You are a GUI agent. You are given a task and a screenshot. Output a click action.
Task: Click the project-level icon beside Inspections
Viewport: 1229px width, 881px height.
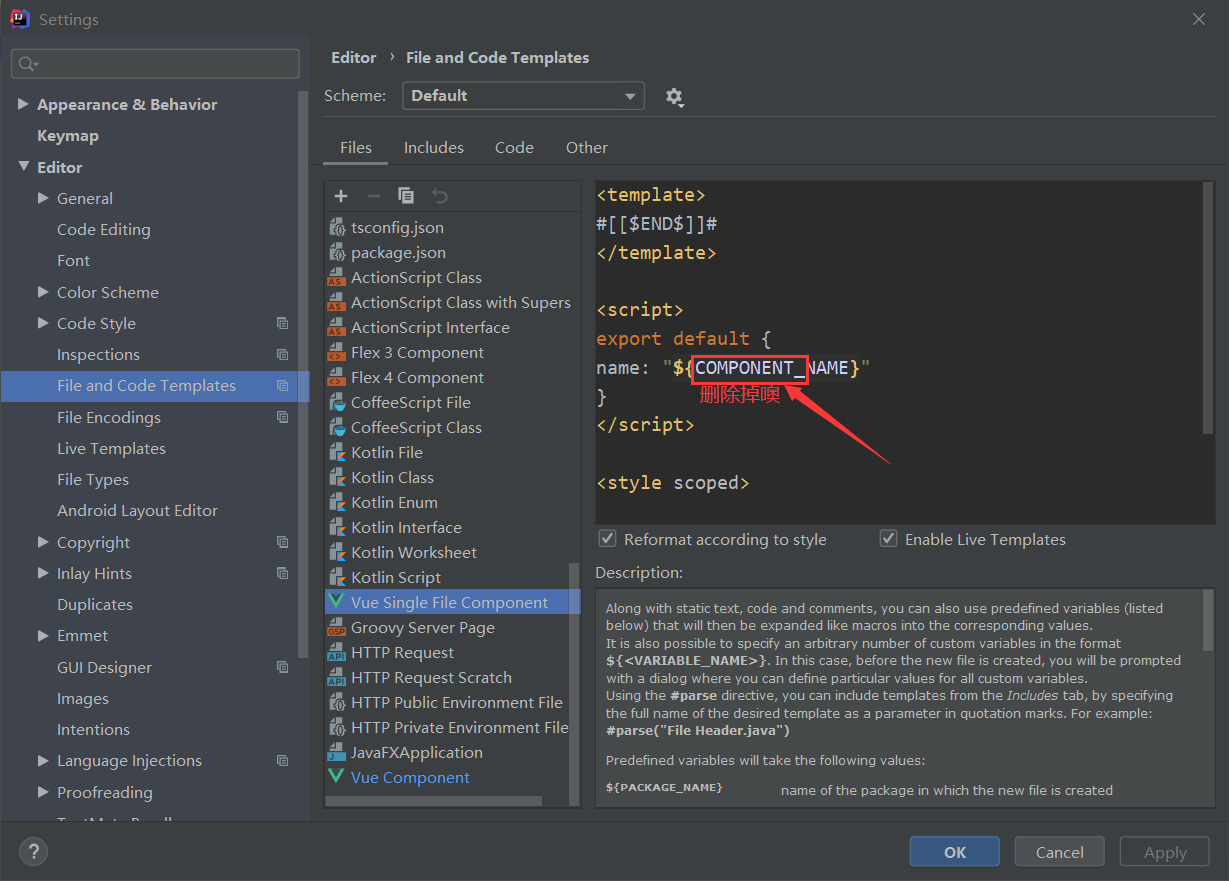[x=283, y=354]
